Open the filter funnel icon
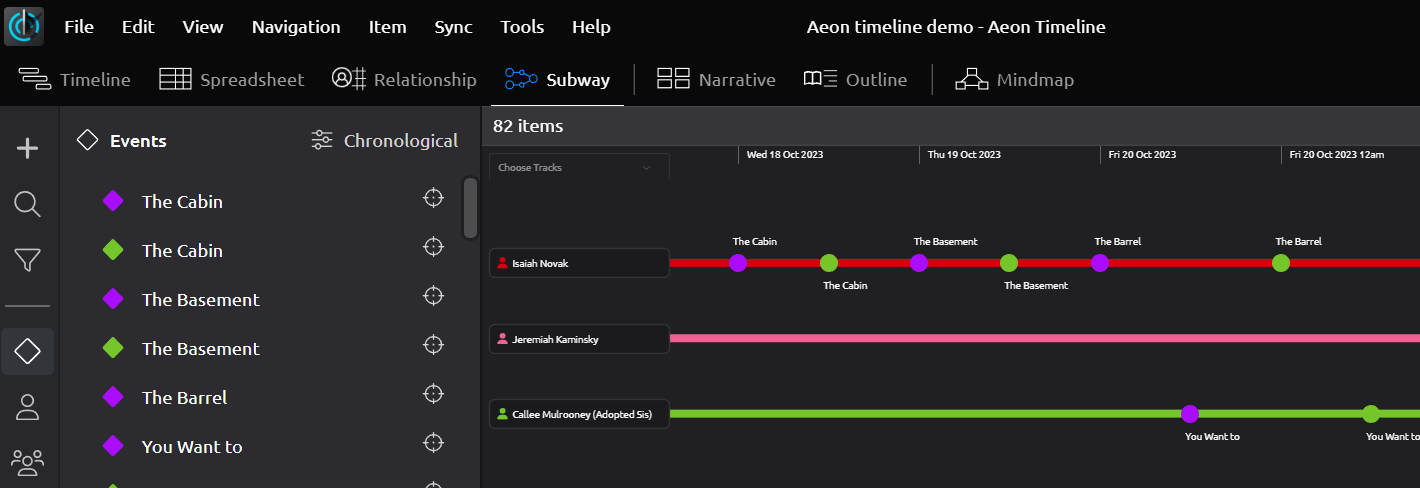 coord(28,261)
